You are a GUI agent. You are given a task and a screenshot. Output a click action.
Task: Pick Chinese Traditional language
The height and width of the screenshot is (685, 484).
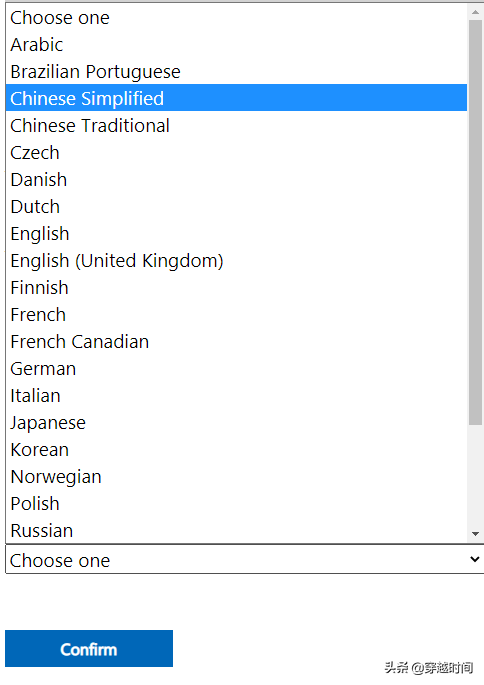(236, 125)
